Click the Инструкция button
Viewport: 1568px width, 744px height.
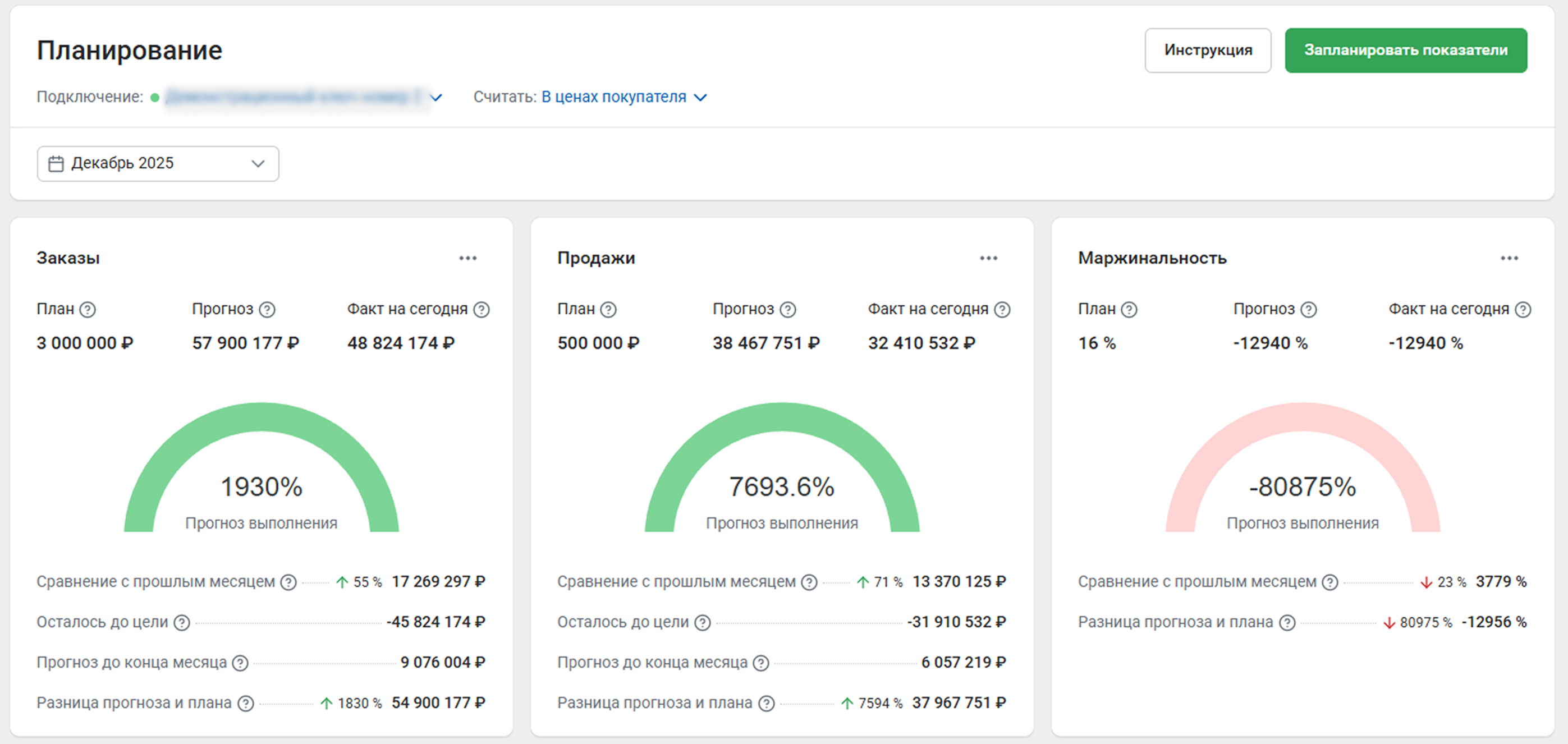tap(1207, 50)
